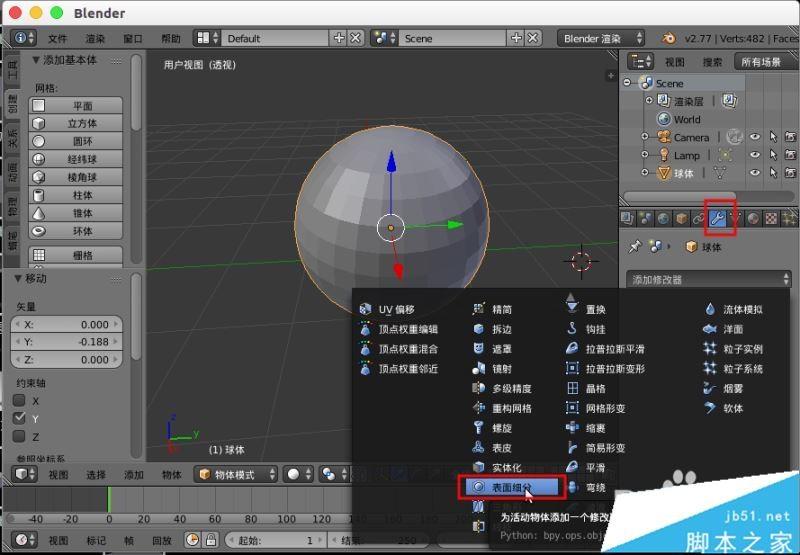Click the Blender logo icon in header
The width and height of the screenshot is (800, 555).
point(668,38)
